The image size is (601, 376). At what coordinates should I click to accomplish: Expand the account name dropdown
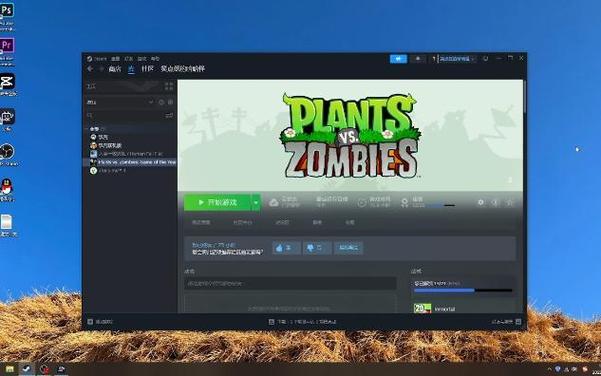pos(455,59)
